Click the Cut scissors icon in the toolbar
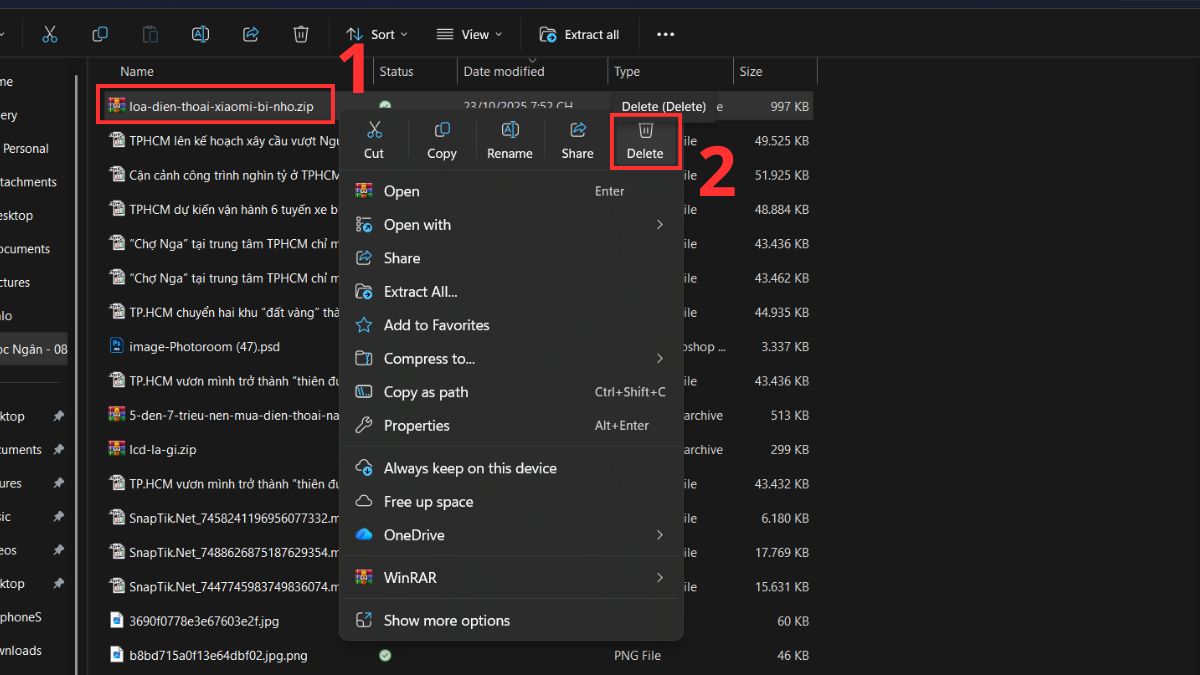This screenshot has height=675, width=1200. click(x=49, y=33)
